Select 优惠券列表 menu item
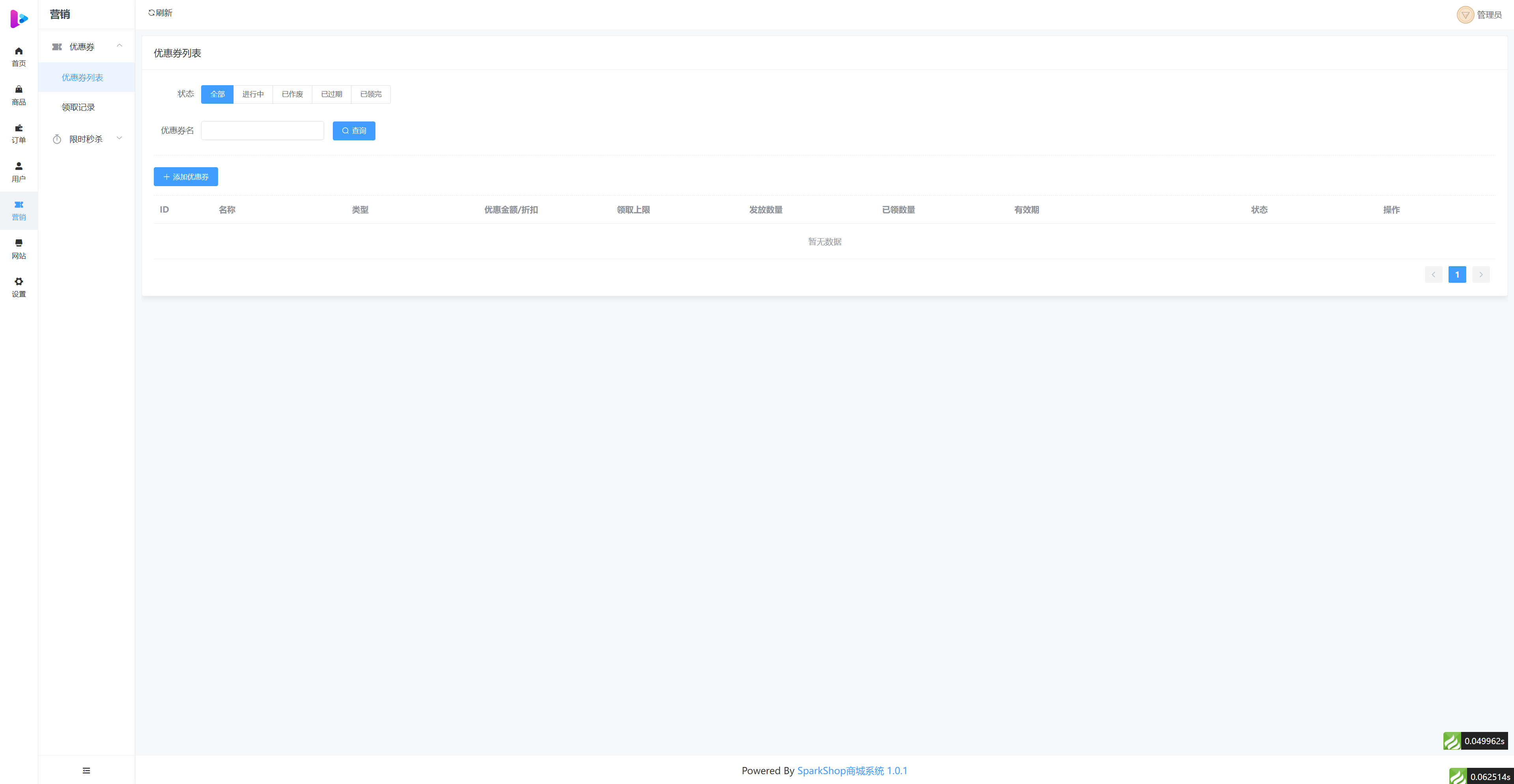The image size is (1514, 784). coord(82,78)
